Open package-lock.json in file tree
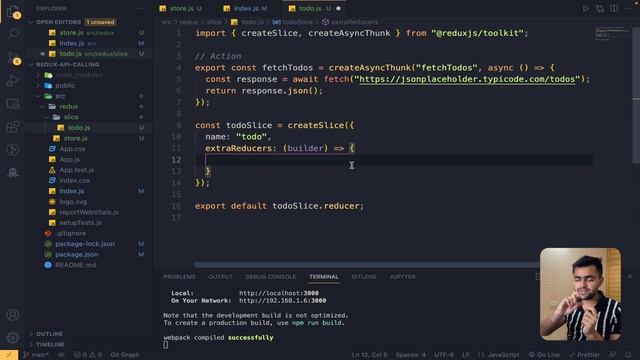 click(x=85, y=244)
